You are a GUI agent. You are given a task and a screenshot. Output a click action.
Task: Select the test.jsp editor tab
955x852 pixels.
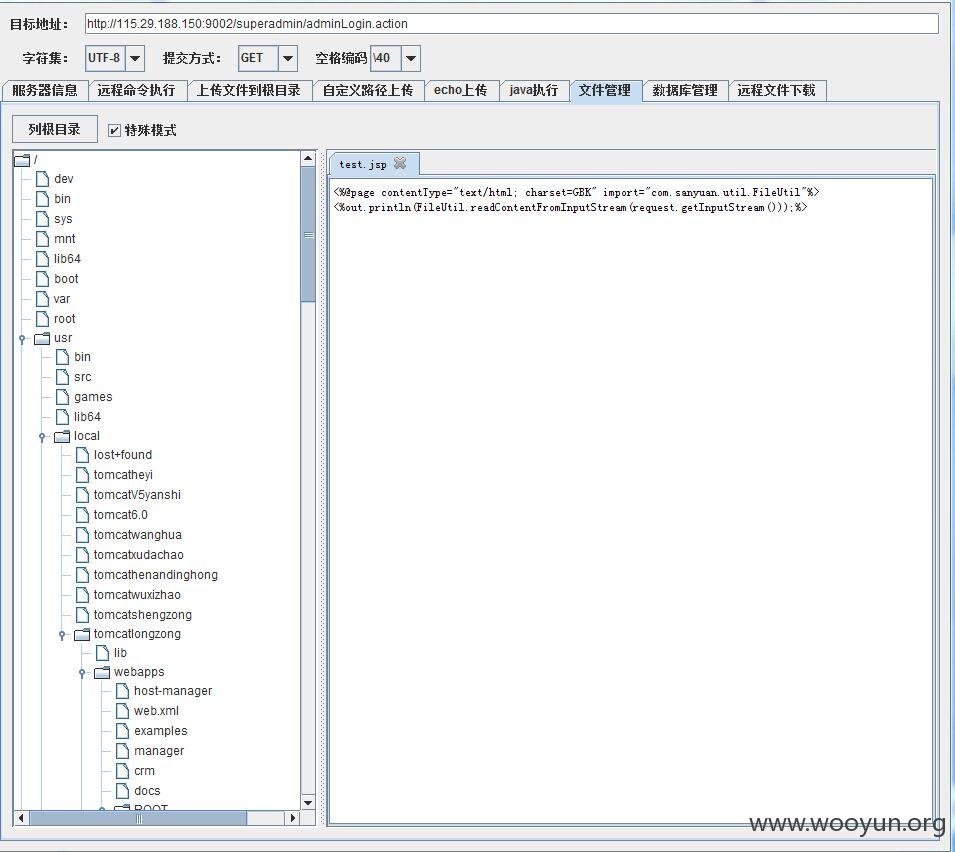(363, 164)
